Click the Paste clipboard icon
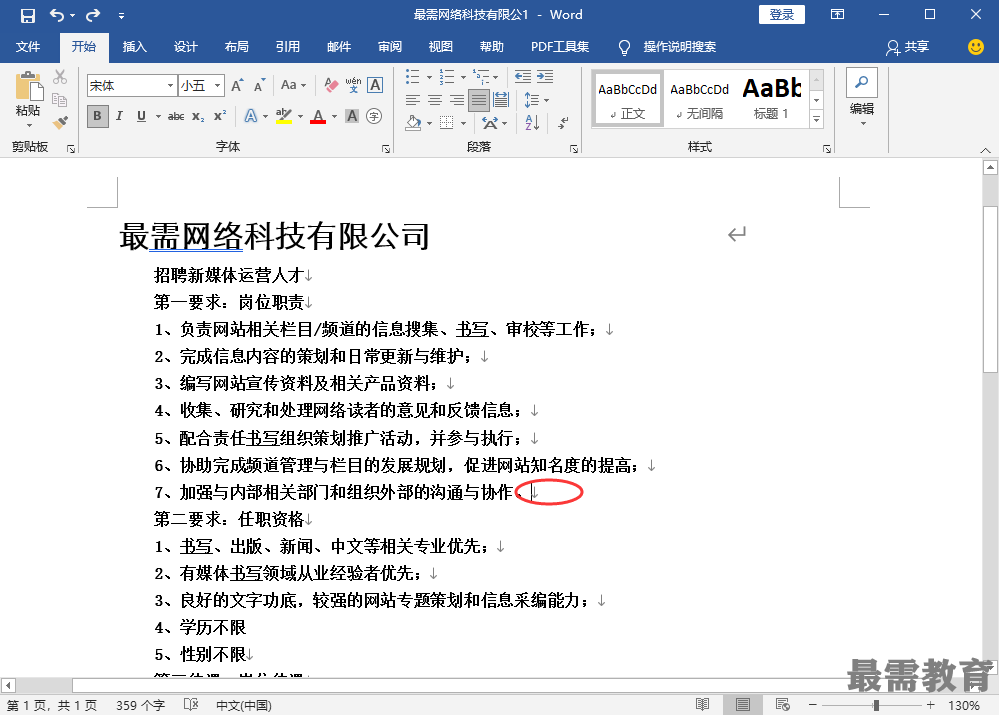999x715 pixels. 29,87
